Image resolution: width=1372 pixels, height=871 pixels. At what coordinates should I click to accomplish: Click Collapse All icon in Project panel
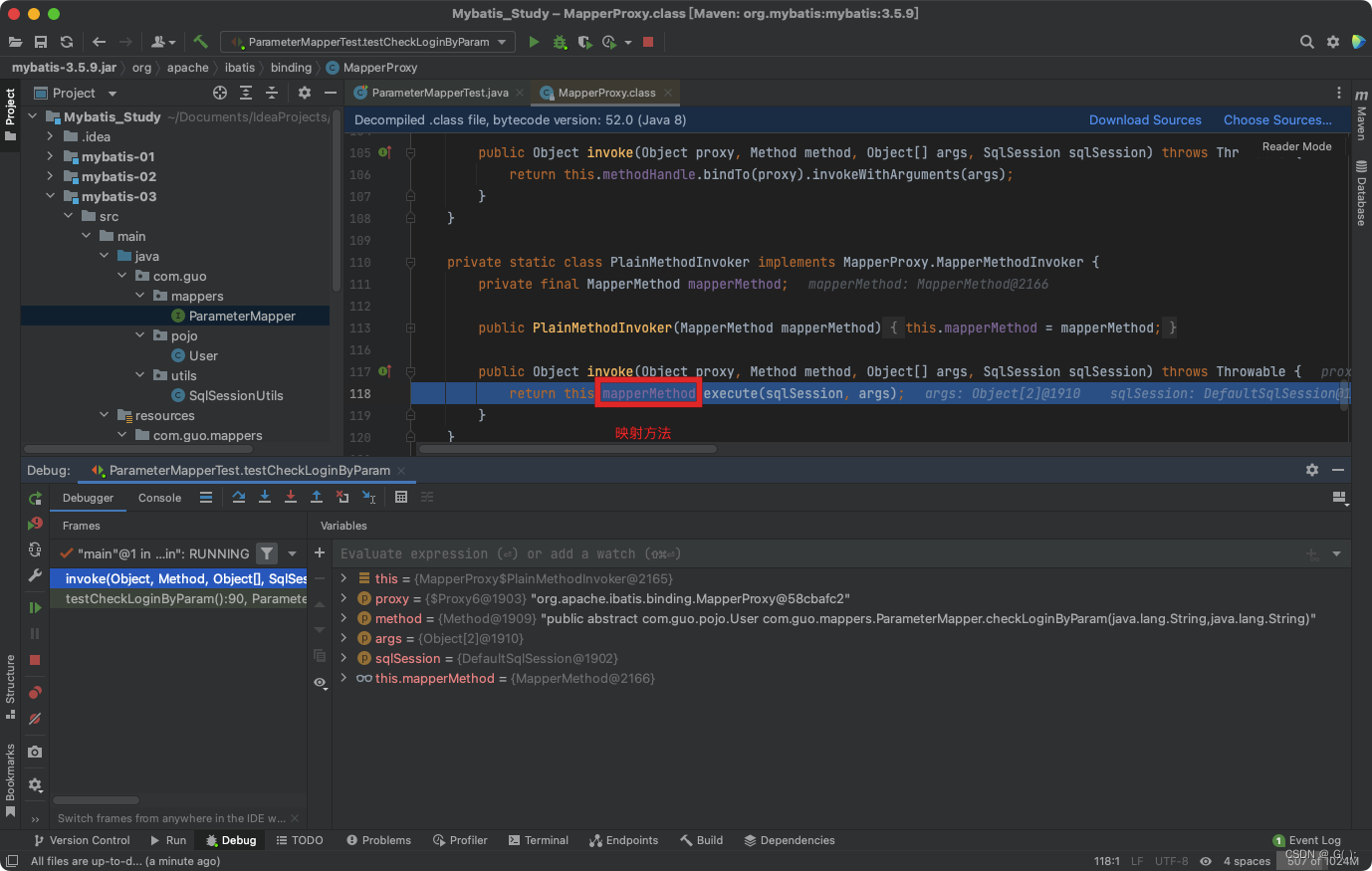272,93
